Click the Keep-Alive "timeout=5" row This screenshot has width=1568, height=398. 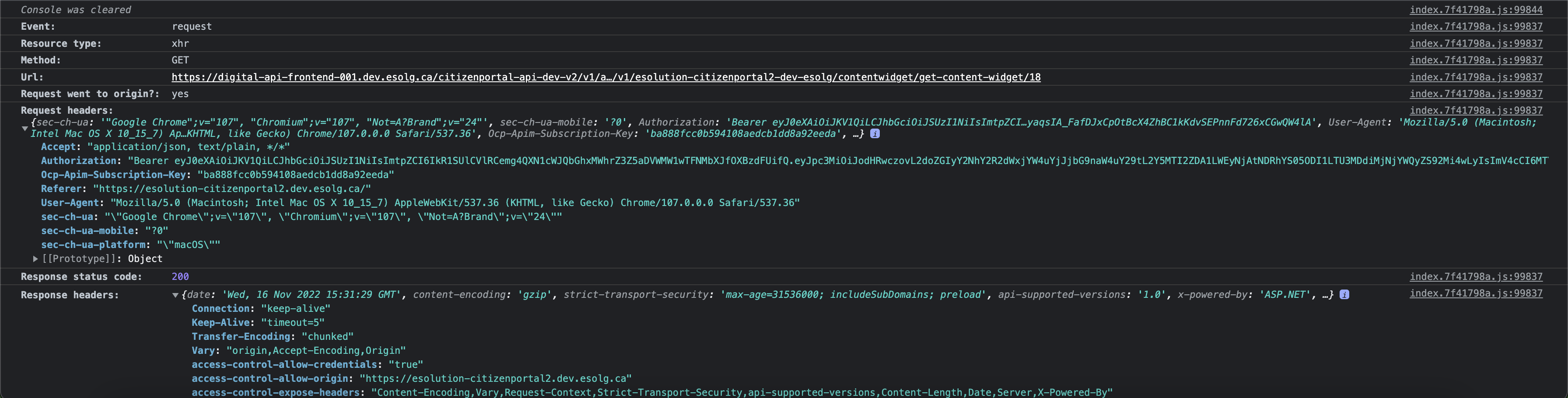pyautogui.click(x=258, y=323)
